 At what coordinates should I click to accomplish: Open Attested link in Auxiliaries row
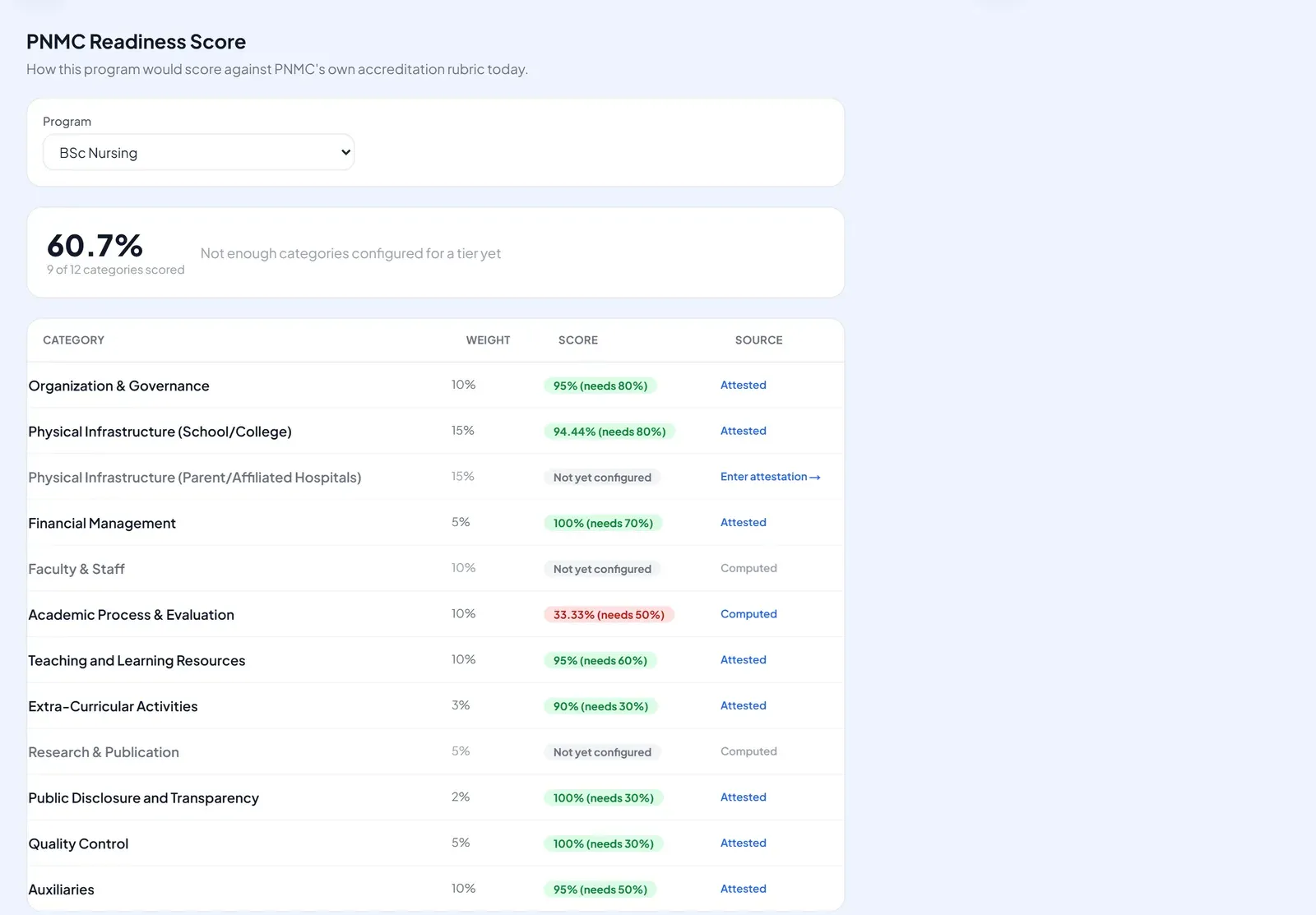[744, 889]
